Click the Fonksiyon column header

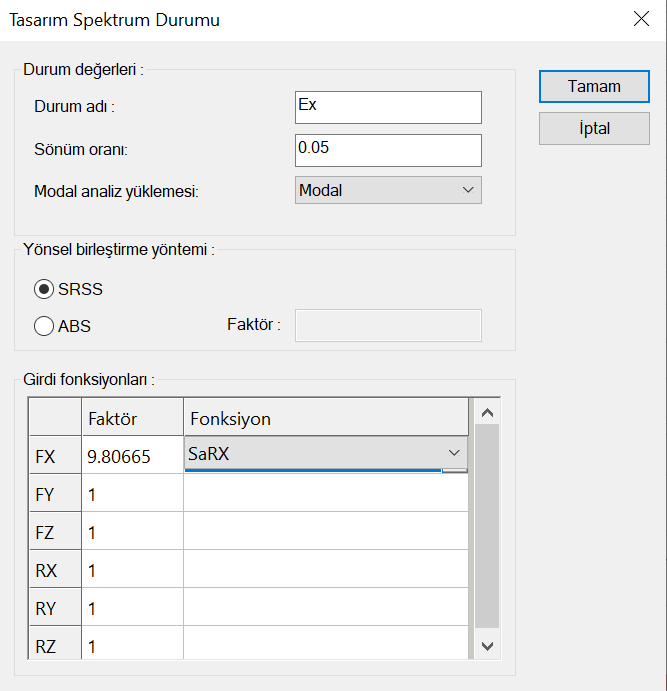(x=325, y=418)
